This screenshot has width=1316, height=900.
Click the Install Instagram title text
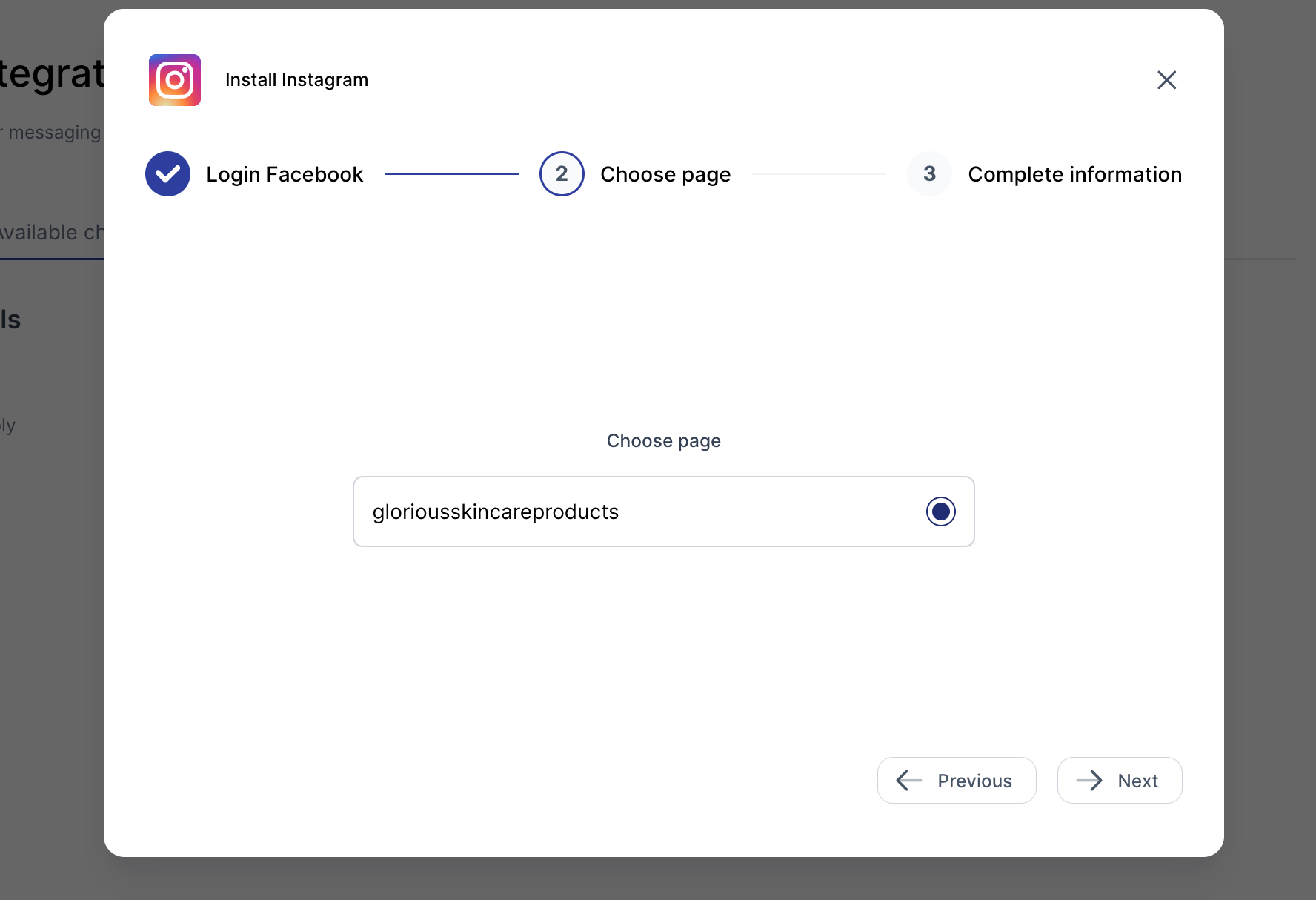click(296, 80)
